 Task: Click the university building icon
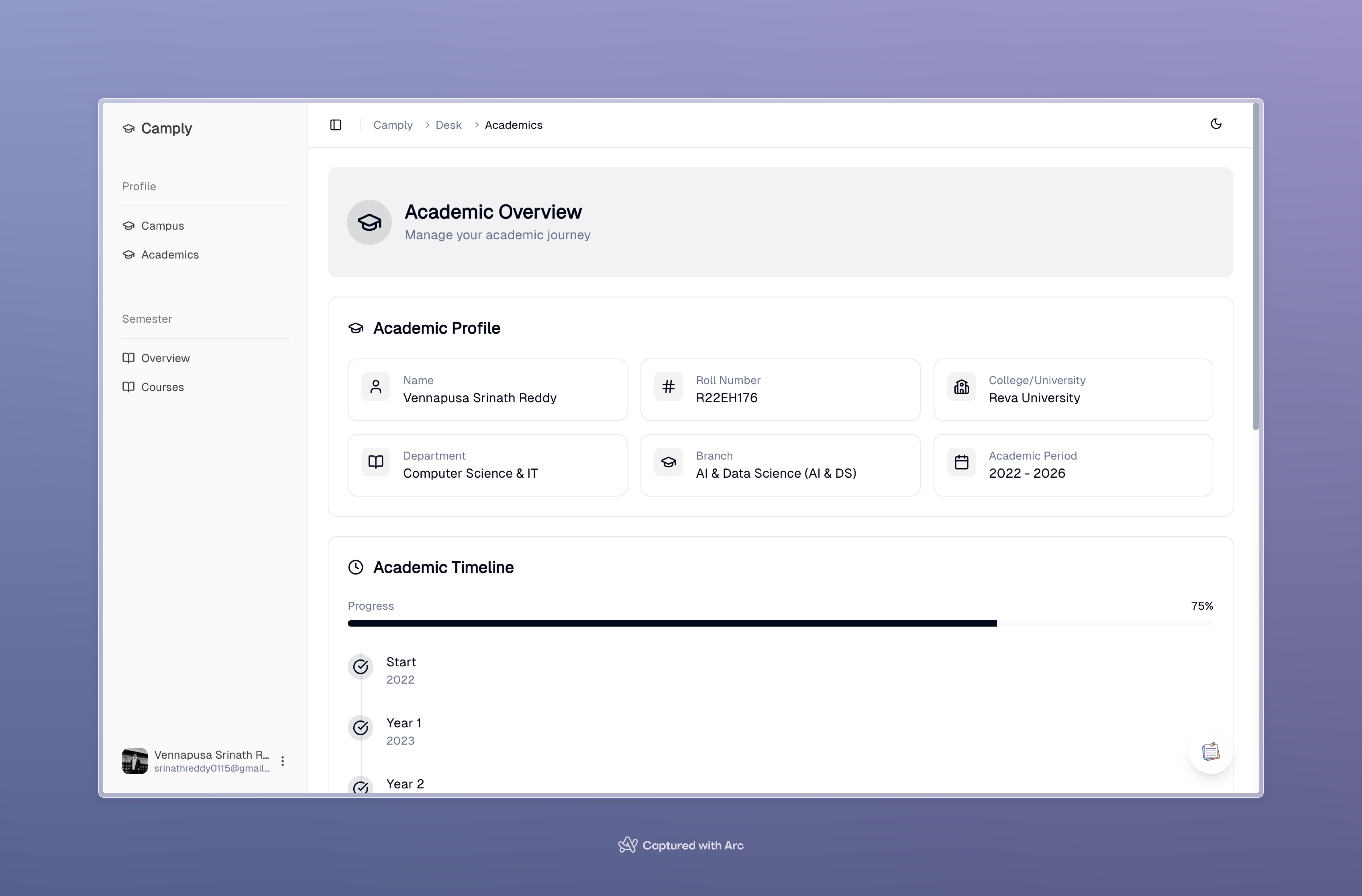pyautogui.click(x=962, y=387)
